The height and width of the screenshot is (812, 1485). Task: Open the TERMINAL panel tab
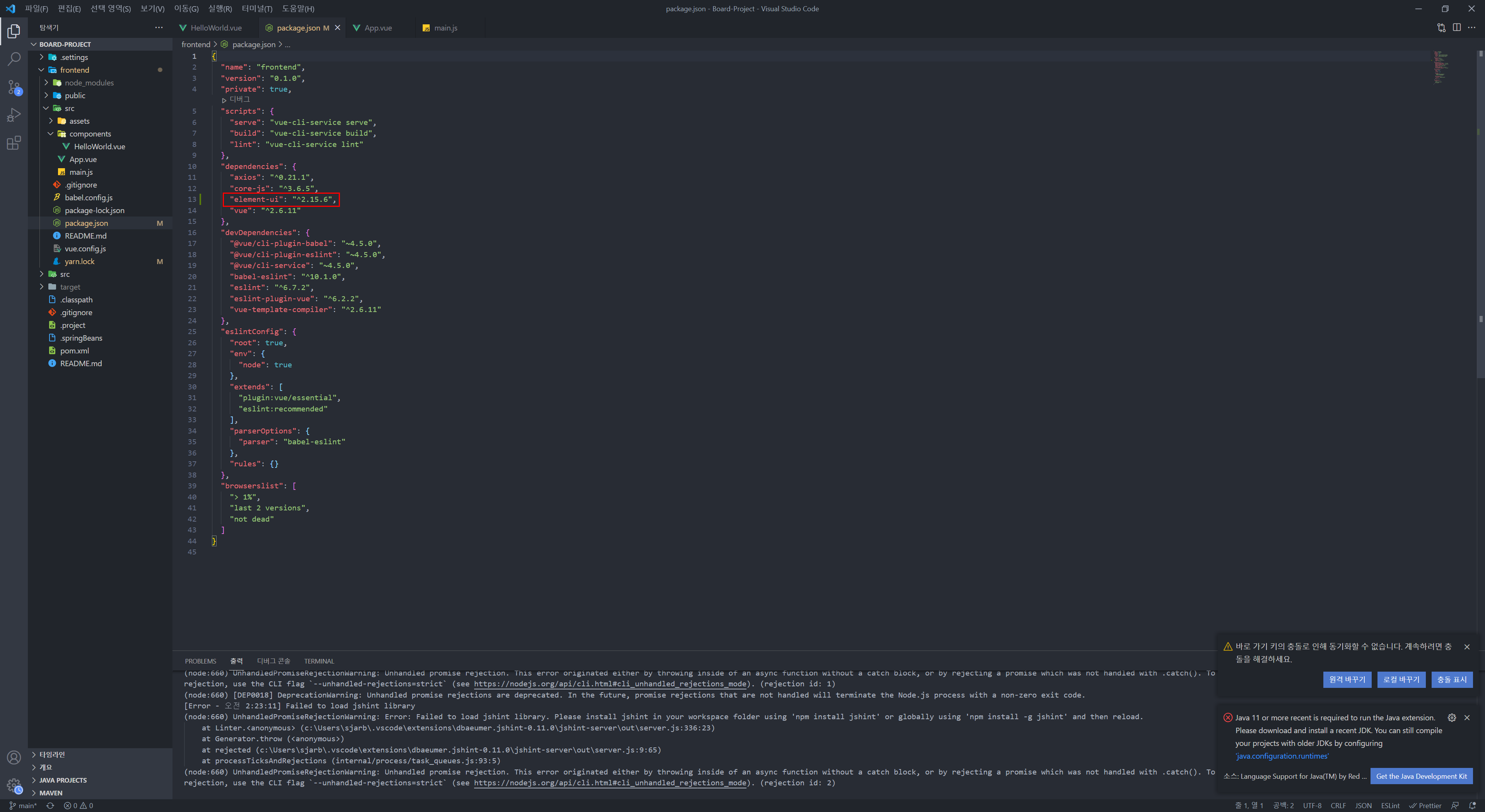coord(319,661)
